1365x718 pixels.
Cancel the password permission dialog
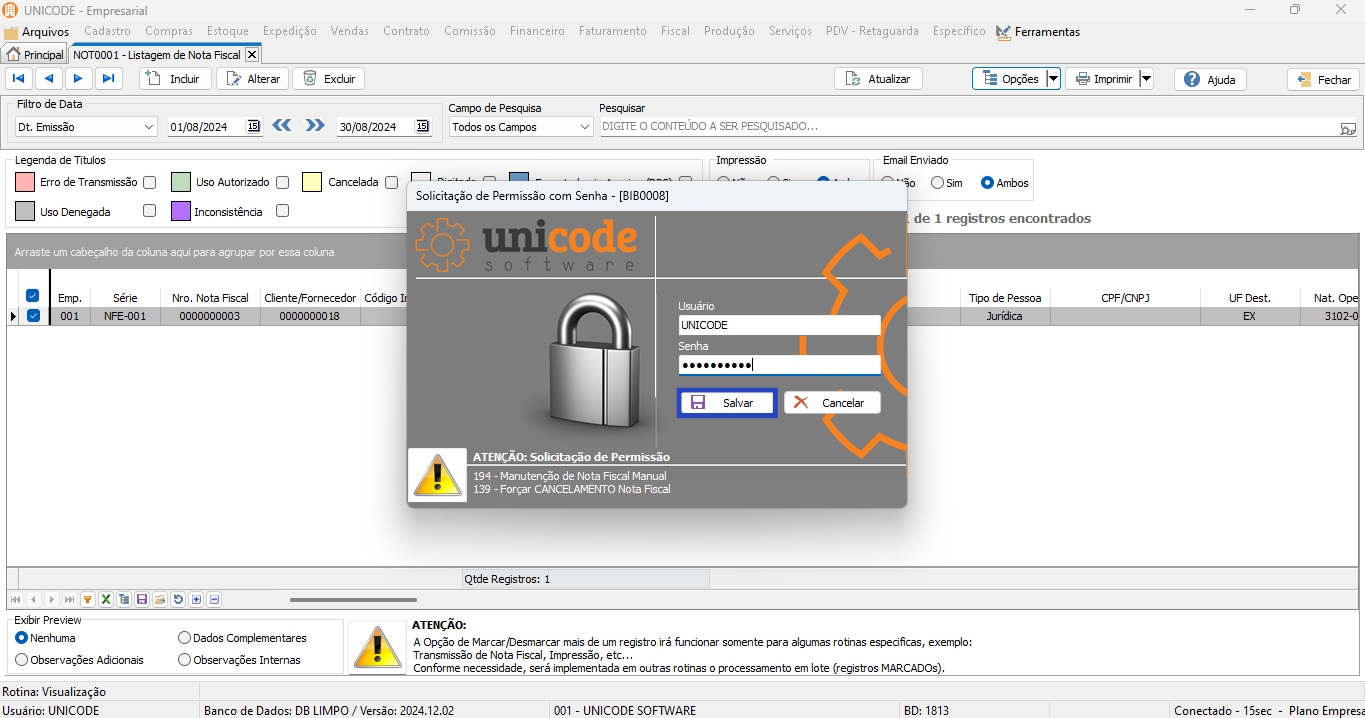pyautogui.click(x=832, y=403)
